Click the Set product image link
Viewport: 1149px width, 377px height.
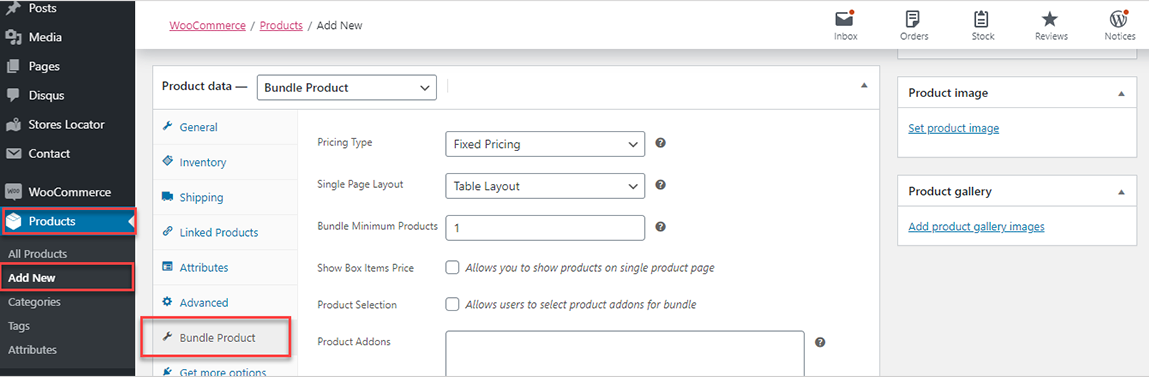click(x=953, y=128)
